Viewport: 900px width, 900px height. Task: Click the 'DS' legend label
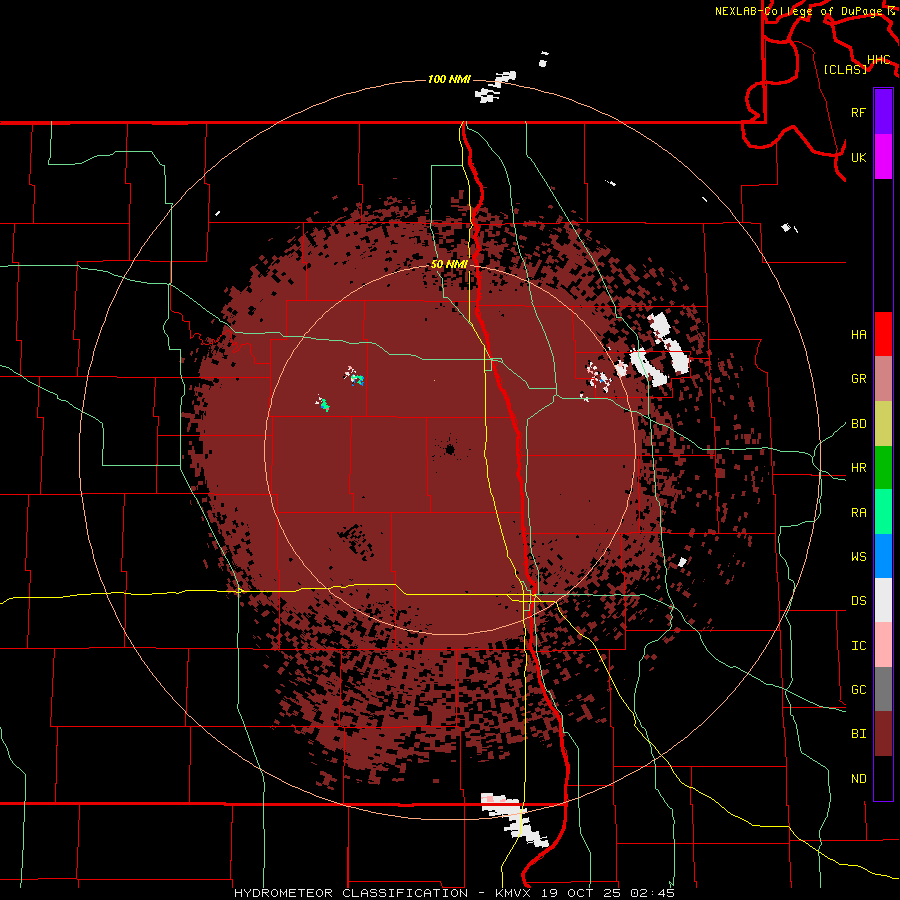[858, 601]
